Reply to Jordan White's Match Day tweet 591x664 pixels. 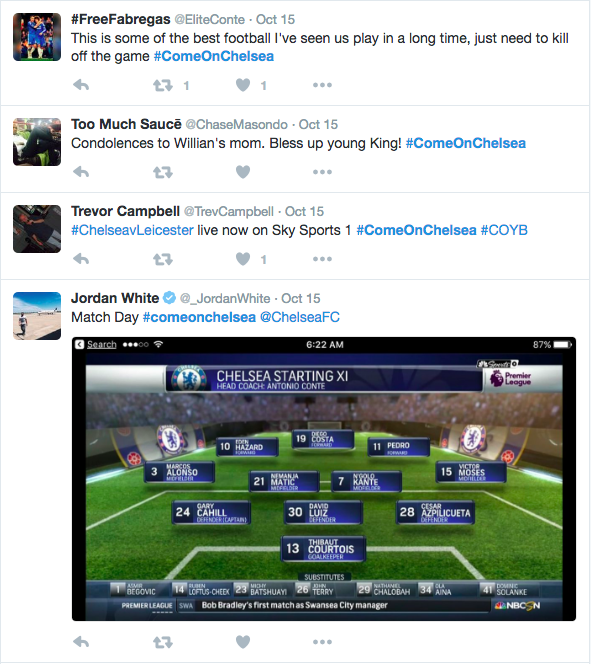(x=81, y=642)
